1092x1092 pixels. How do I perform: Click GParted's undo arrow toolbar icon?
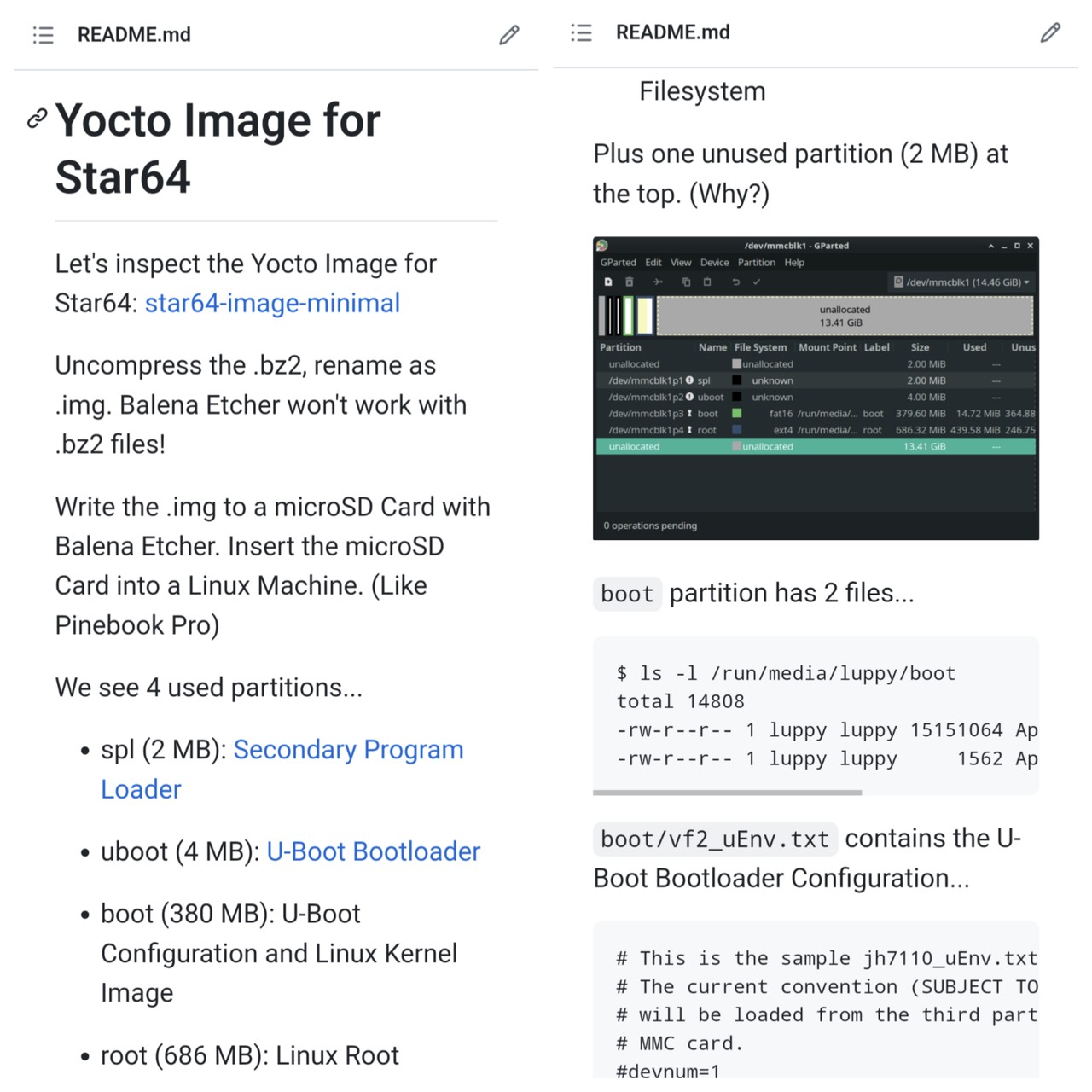point(735,282)
